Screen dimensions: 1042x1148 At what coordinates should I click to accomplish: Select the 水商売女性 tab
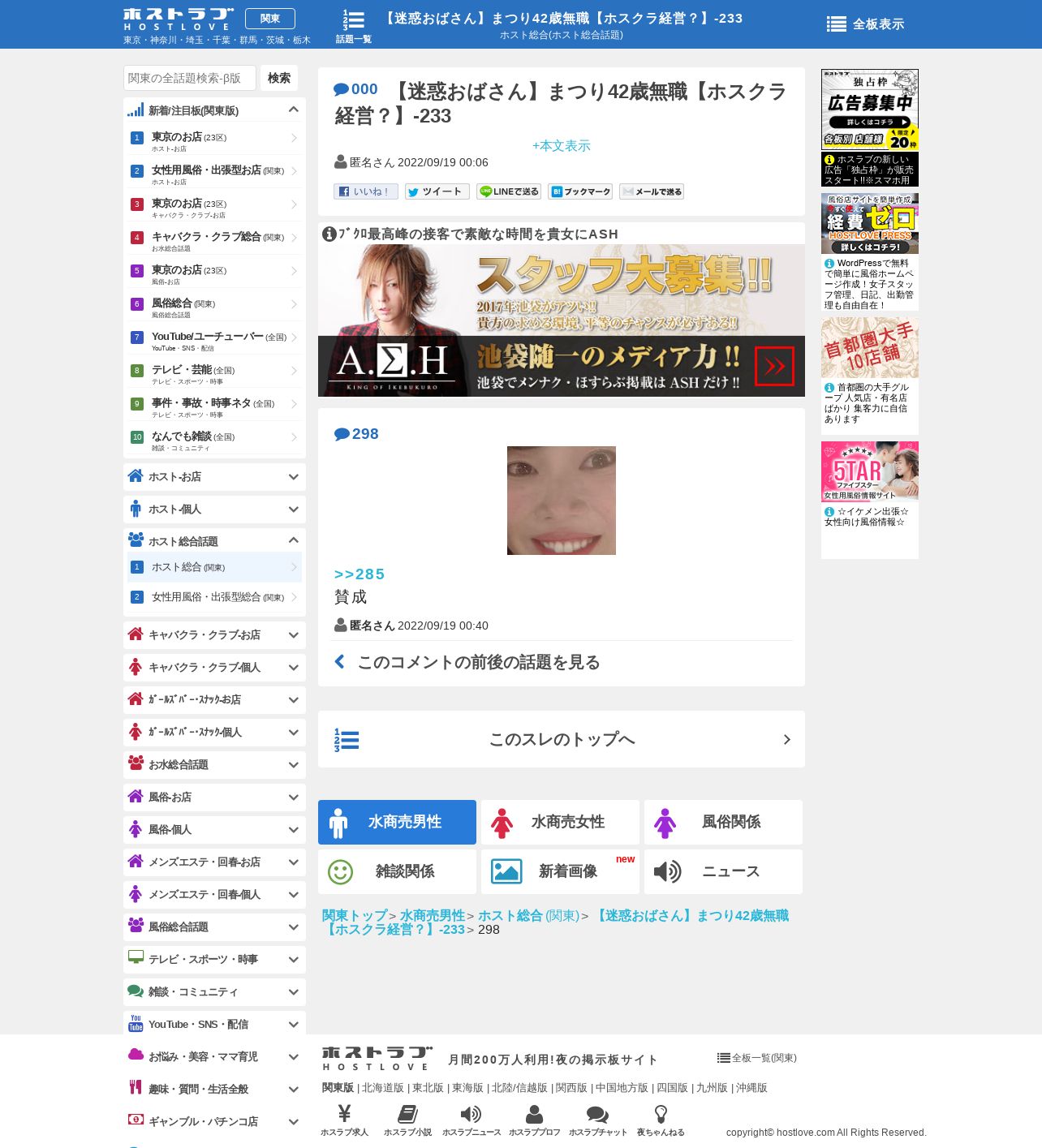[560, 822]
